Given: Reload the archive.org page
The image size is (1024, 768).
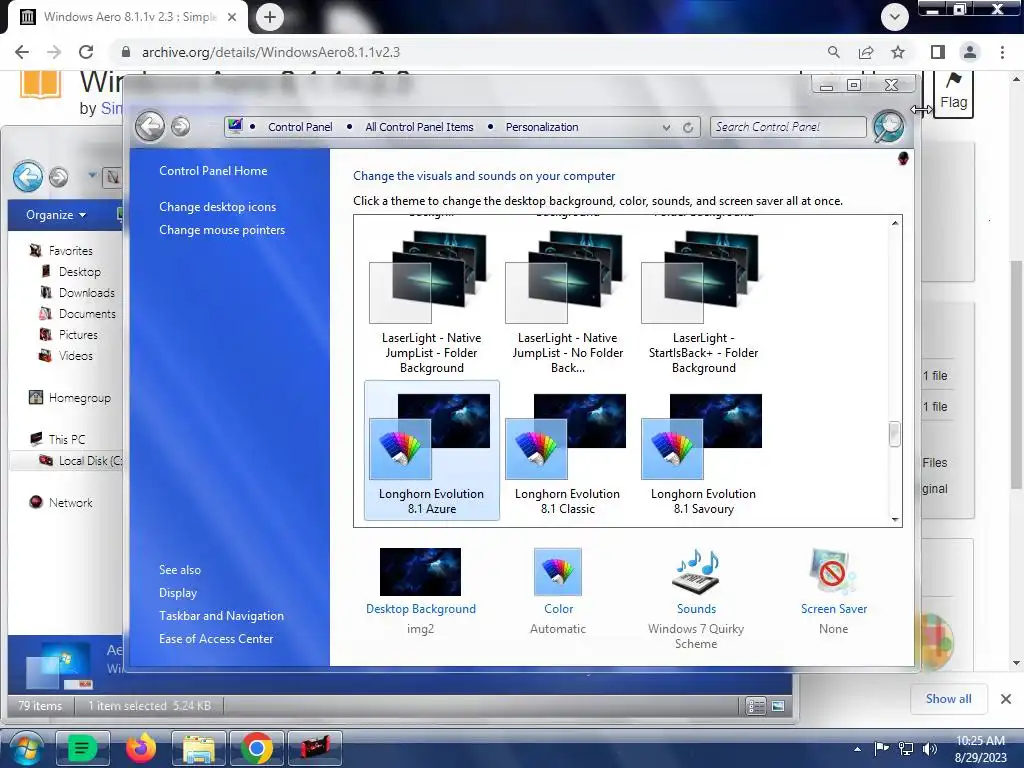Looking at the screenshot, I should point(86,52).
